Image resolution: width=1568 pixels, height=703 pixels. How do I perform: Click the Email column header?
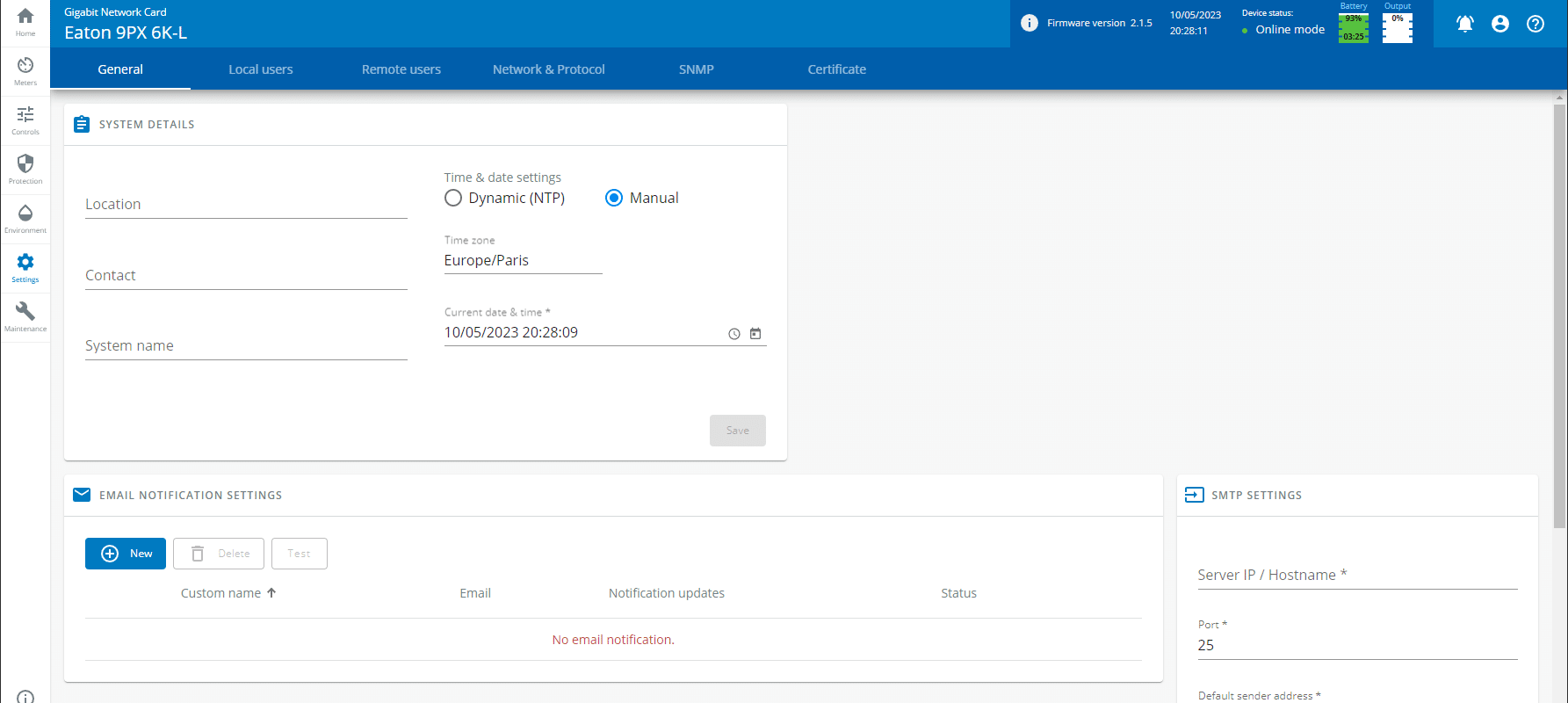point(475,593)
